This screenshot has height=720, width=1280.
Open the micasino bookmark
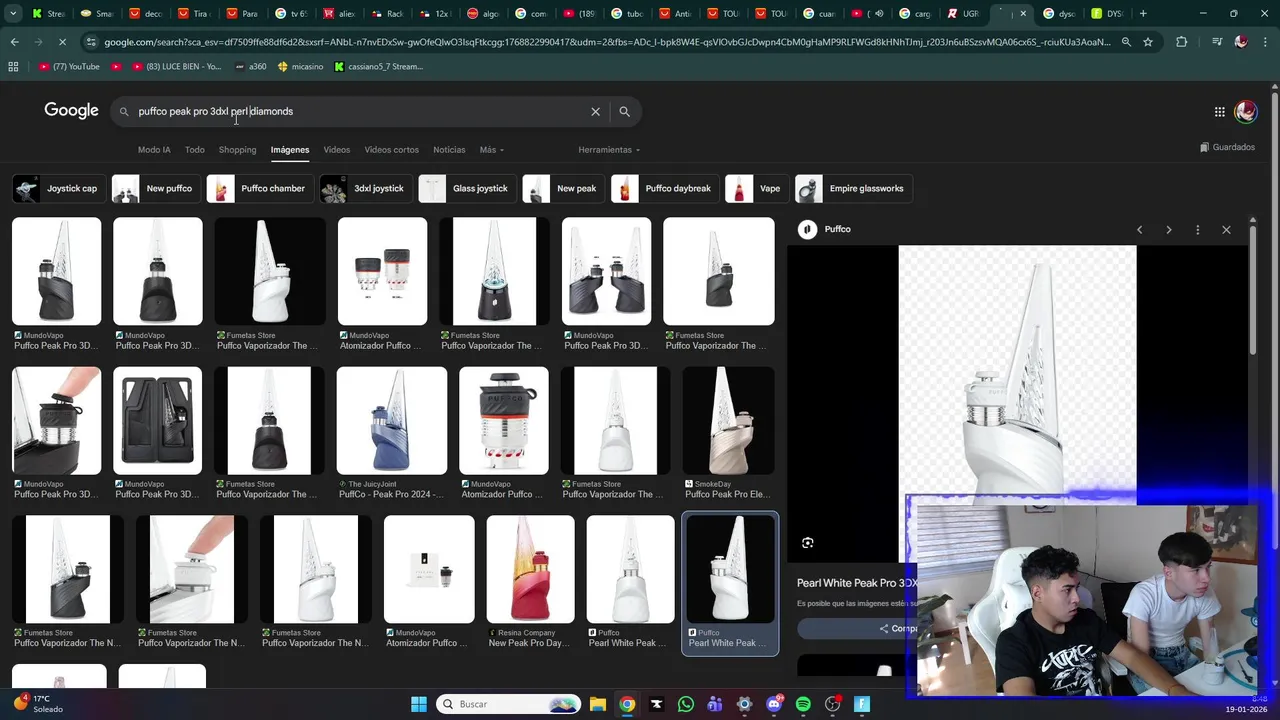pos(300,66)
